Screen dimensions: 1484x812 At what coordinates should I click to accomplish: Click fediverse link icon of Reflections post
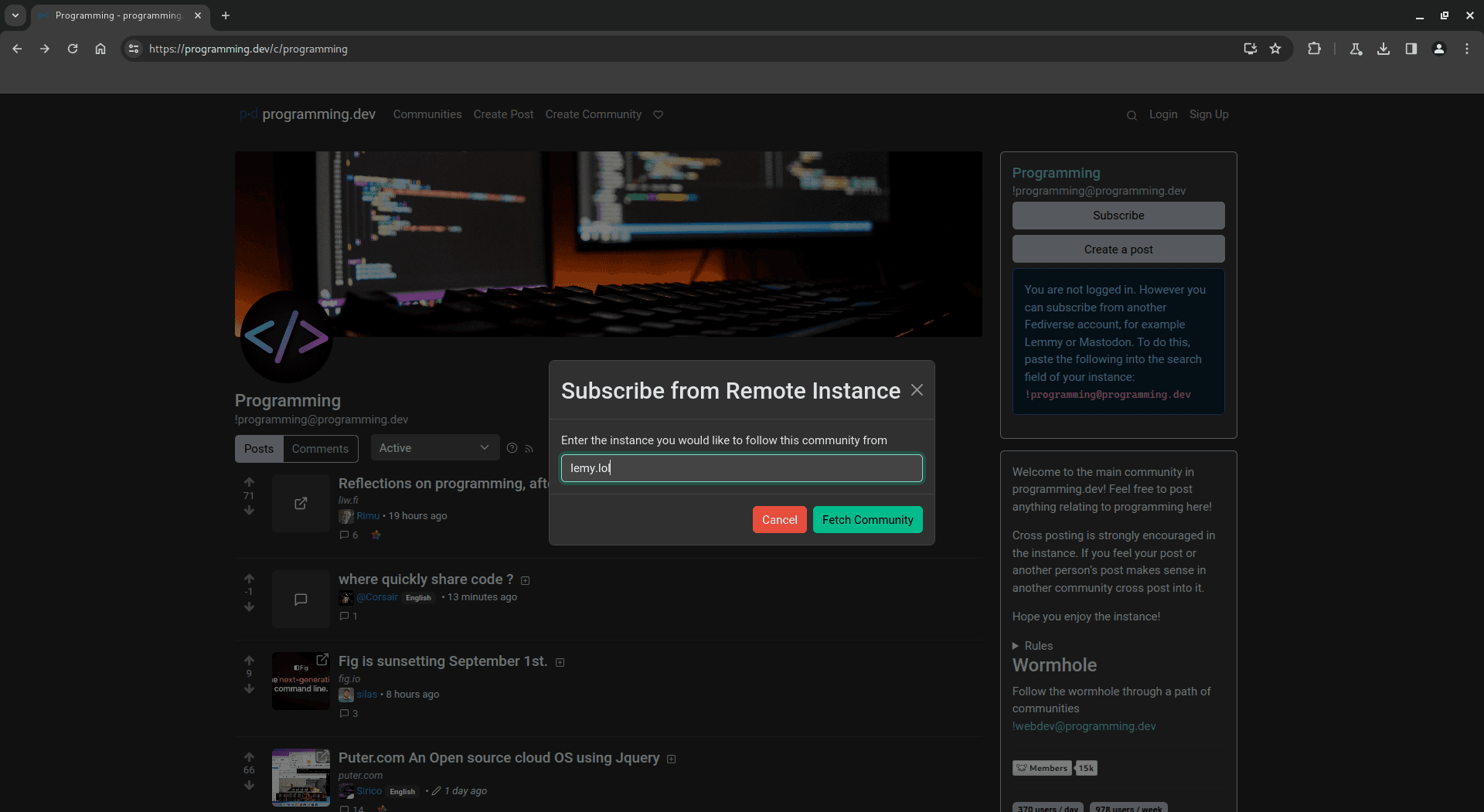pyautogui.click(x=376, y=535)
